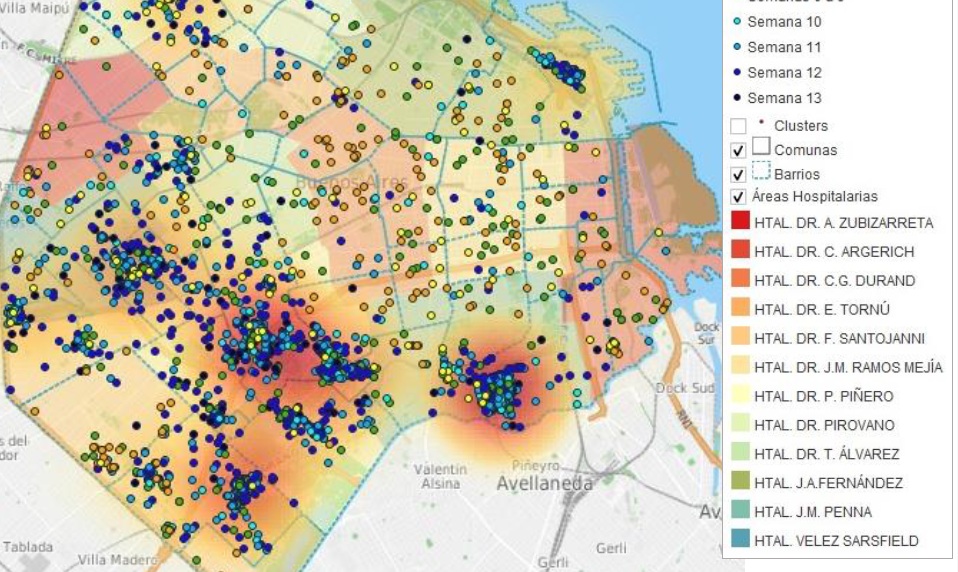Enable the Clusters layer checkbox

pos(739,127)
